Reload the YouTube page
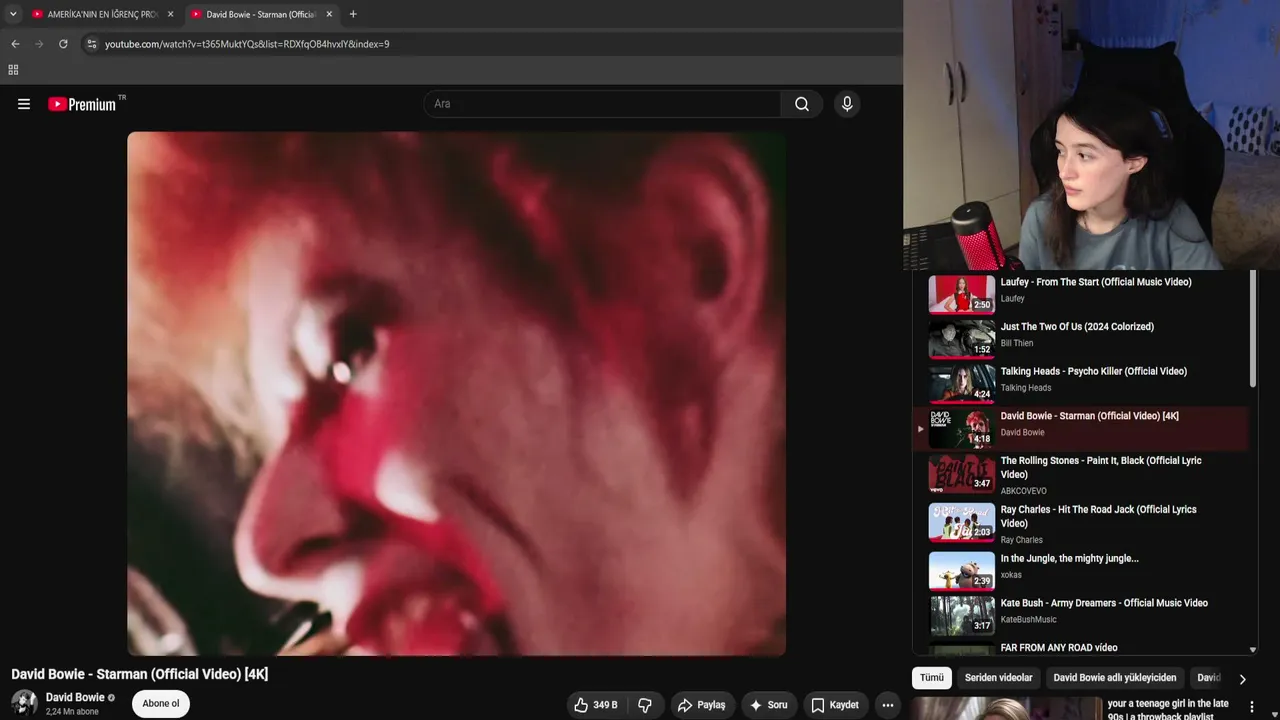This screenshot has width=1280, height=720. click(x=63, y=44)
